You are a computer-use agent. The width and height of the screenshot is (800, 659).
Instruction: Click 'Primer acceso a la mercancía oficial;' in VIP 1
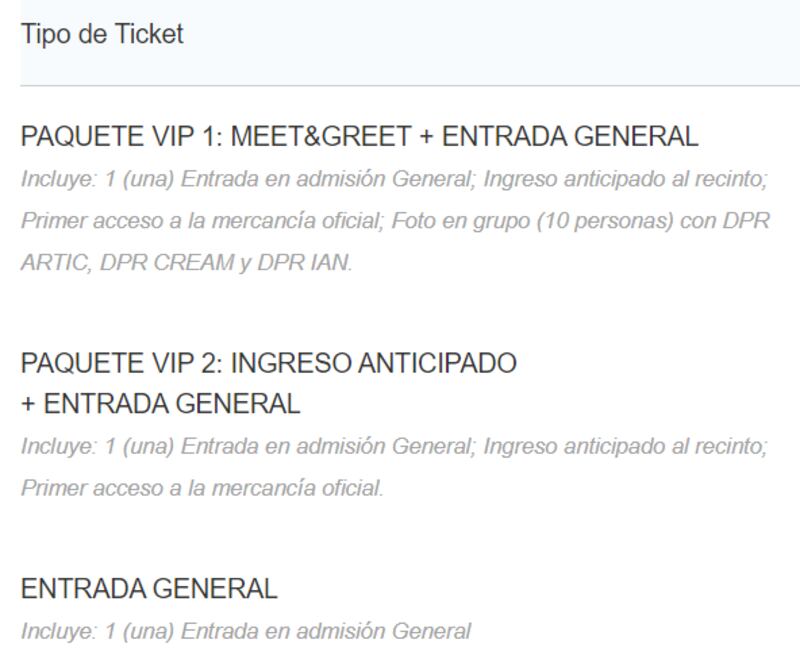203,221
